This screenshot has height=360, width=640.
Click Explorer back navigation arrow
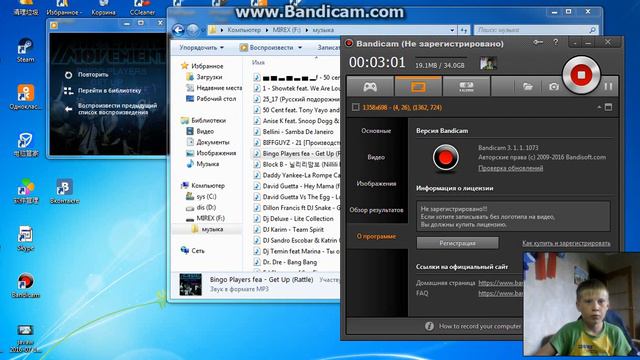pos(178,30)
